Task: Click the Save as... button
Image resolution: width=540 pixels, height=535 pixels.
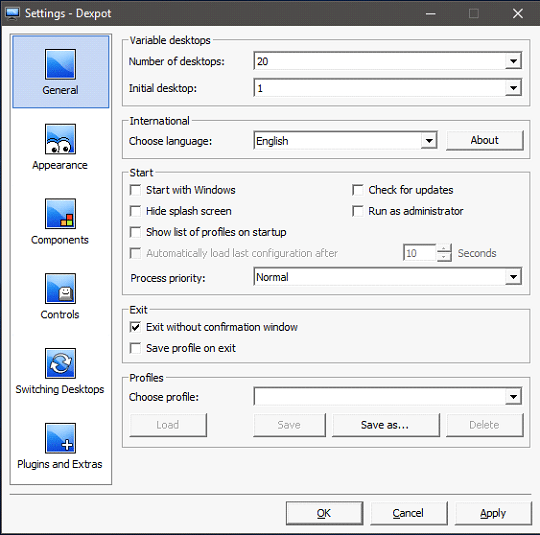Action: click(386, 425)
